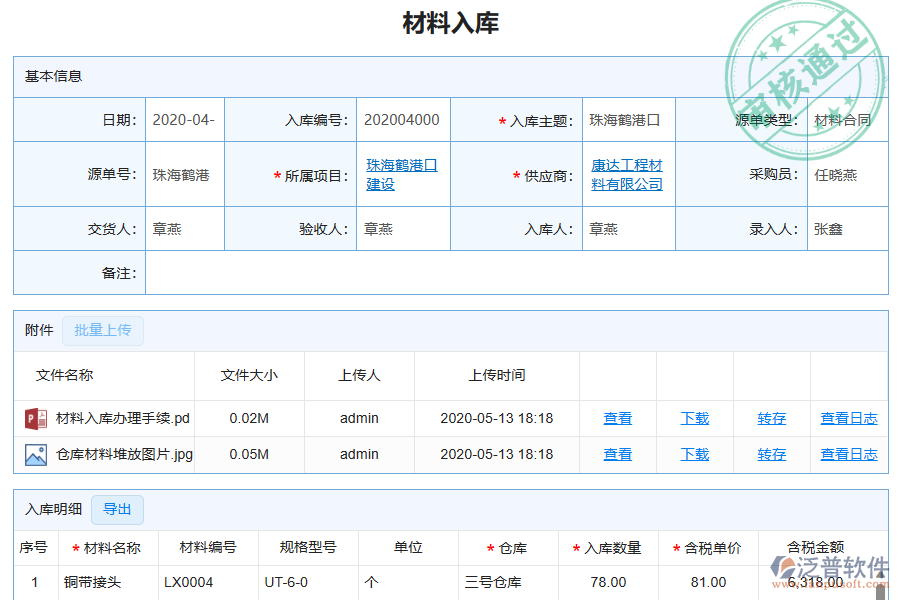Click the image icon beside 仓库材料堆放图片.jpg
The height and width of the screenshot is (600, 900).
34,454
